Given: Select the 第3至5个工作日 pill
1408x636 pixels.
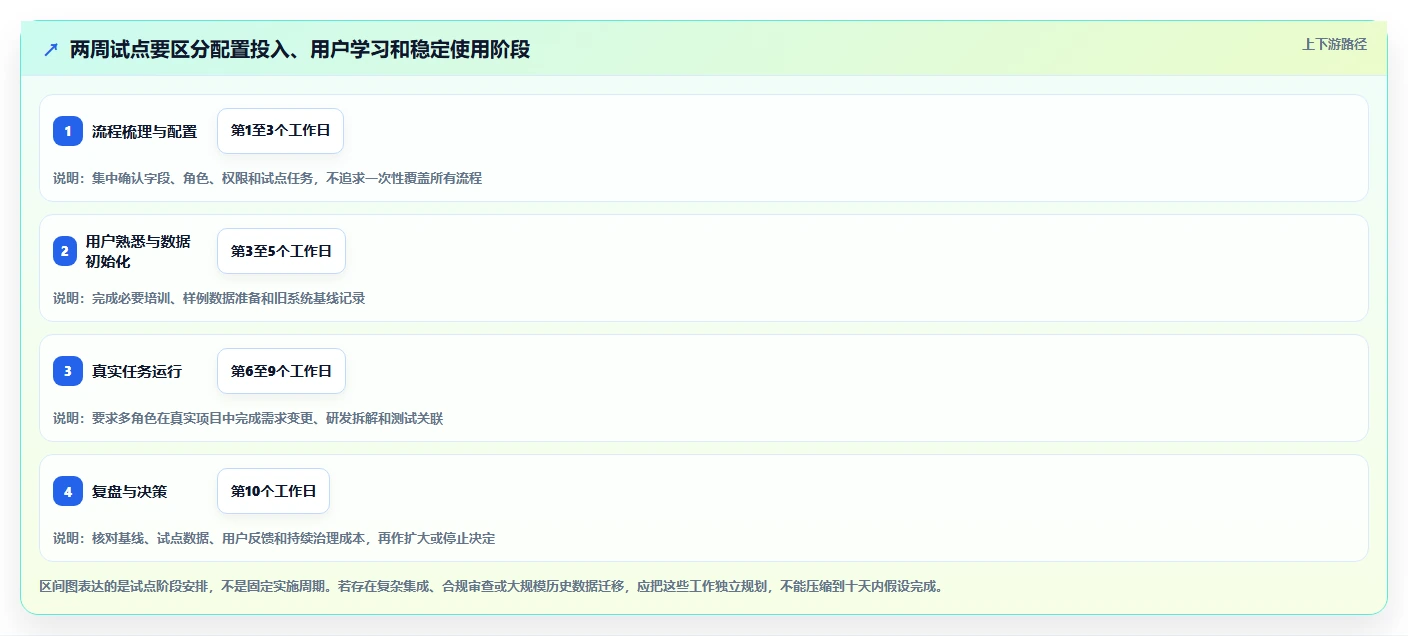Looking at the screenshot, I should pos(281,251).
